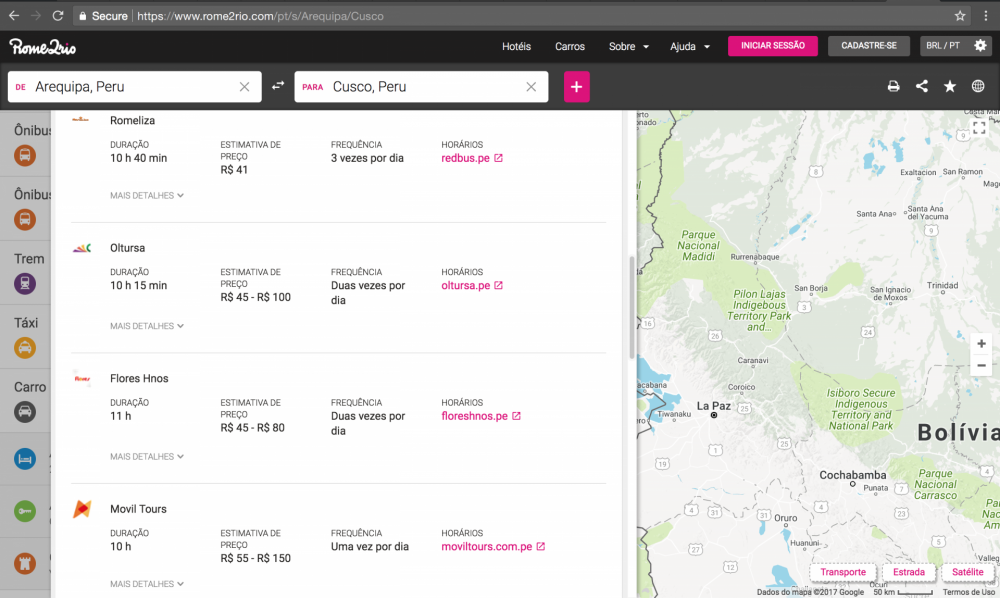The width and height of the screenshot is (1000, 598).
Task: Click the Iniciar Sessão button
Action: pyautogui.click(x=772, y=46)
